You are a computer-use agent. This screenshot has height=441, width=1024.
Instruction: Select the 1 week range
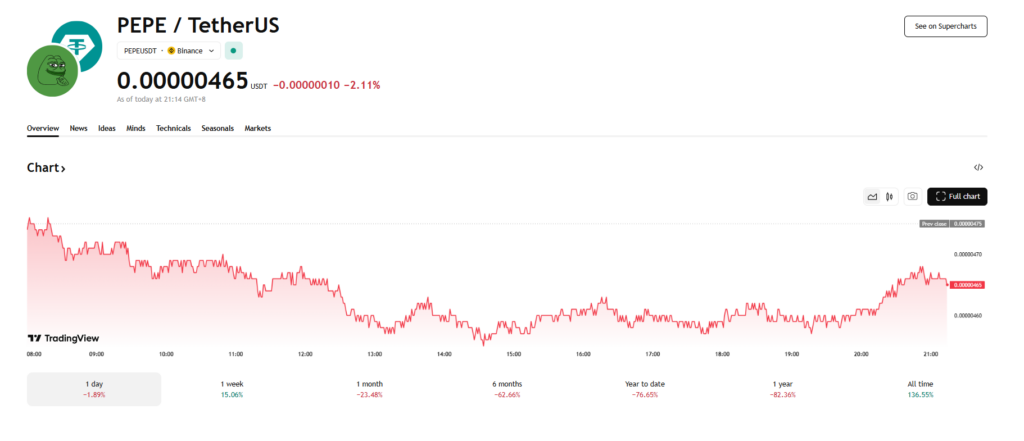click(x=232, y=389)
